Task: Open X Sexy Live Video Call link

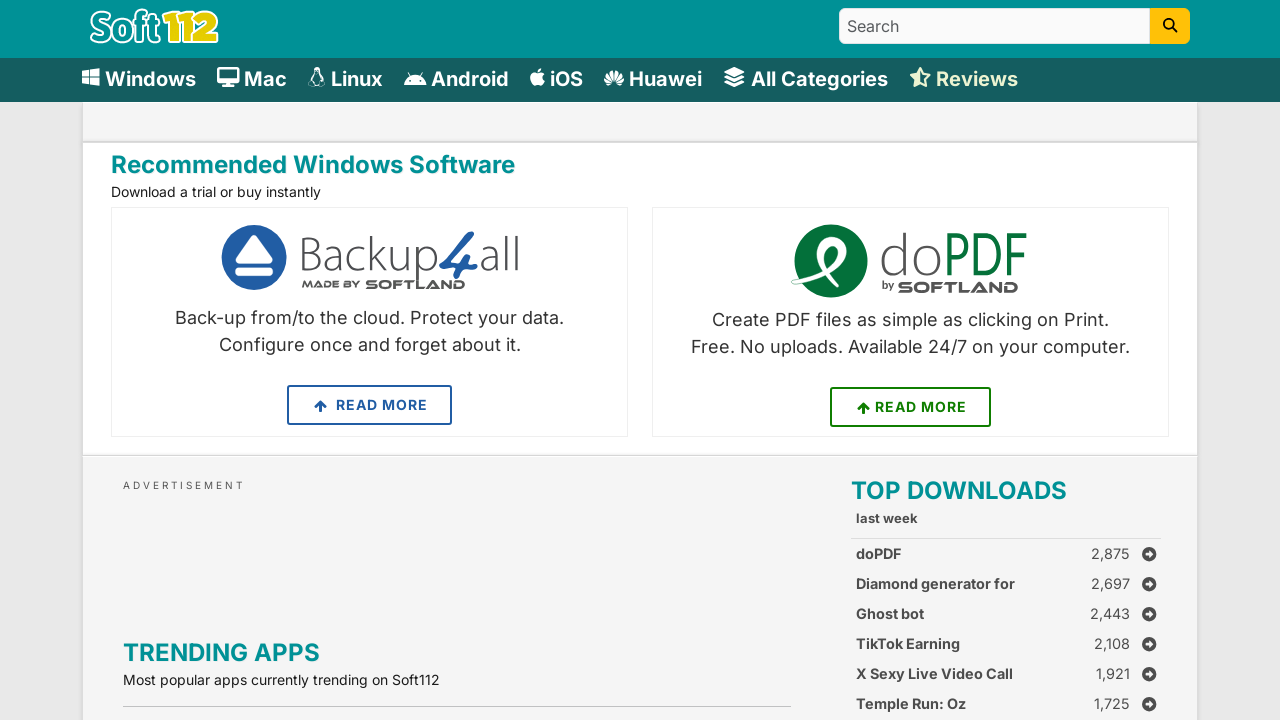Action: [934, 674]
